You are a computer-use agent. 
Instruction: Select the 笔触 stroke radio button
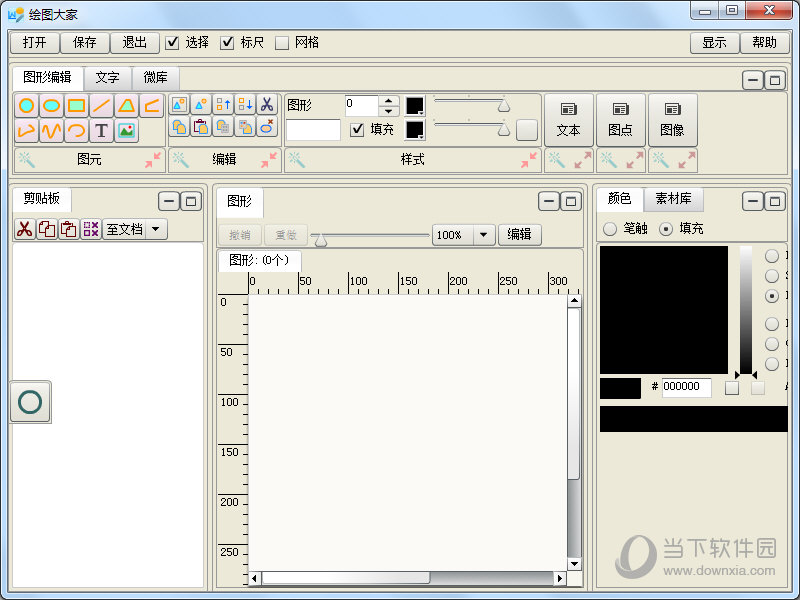[x=610, y=229]
